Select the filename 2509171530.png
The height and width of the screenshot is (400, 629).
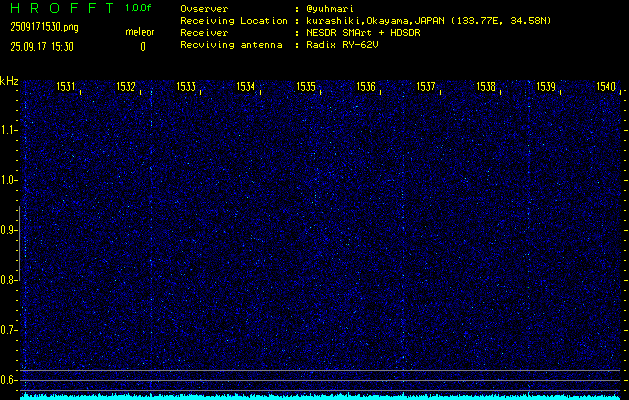[45, 27]
